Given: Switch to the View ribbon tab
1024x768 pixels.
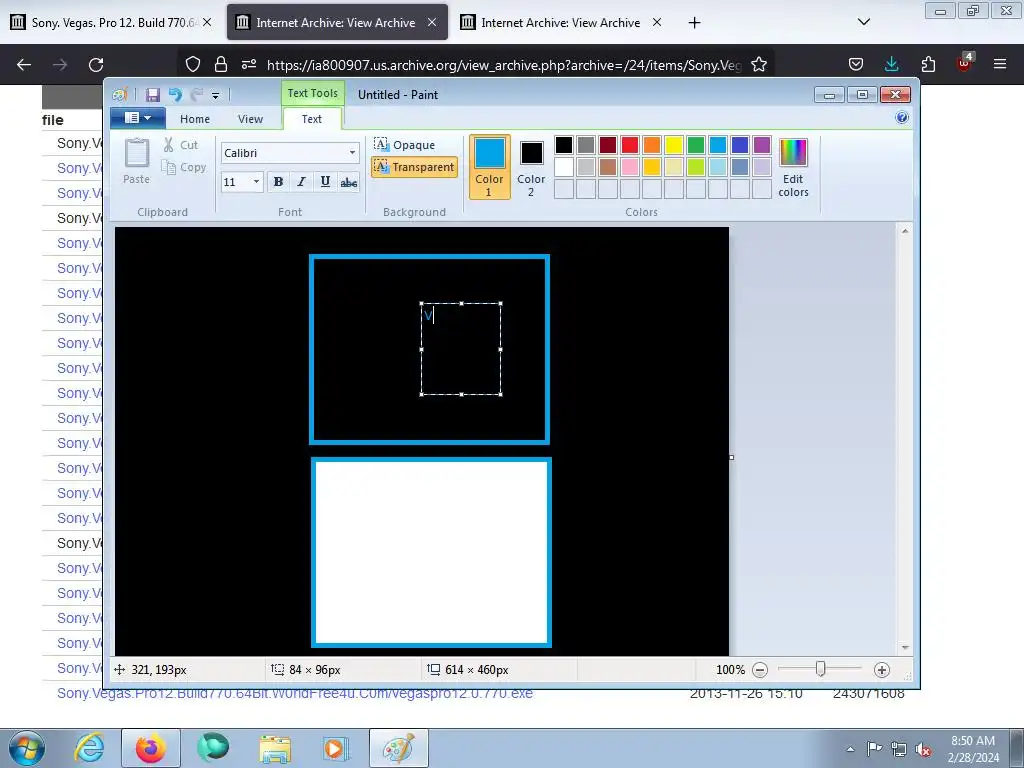Looking at the screenshot, I should [x=250, y=119].
